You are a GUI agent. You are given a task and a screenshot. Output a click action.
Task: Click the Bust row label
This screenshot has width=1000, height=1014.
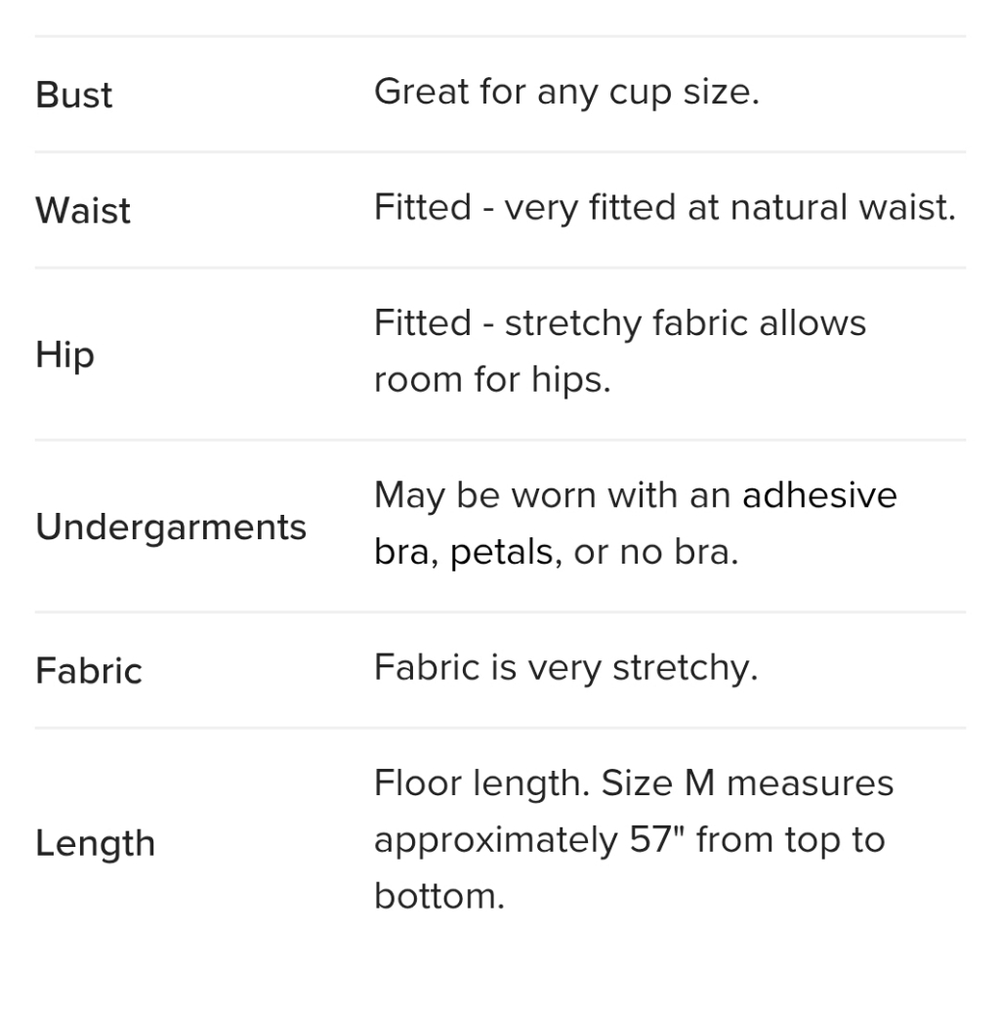coord(74,95)
